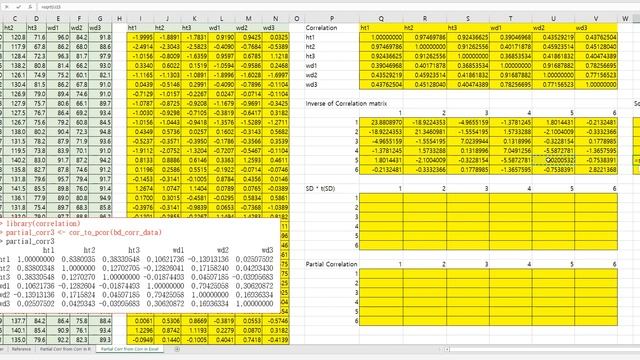
Task: Click the 'SD * t(SD)' label cell
Action: 320,189
